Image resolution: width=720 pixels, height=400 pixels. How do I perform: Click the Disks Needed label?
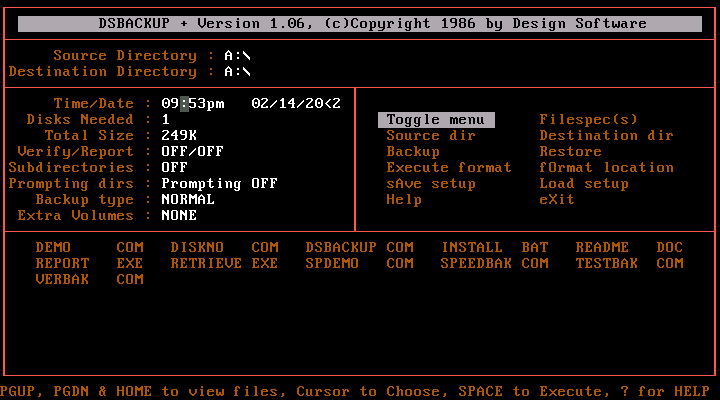(80, 120)
